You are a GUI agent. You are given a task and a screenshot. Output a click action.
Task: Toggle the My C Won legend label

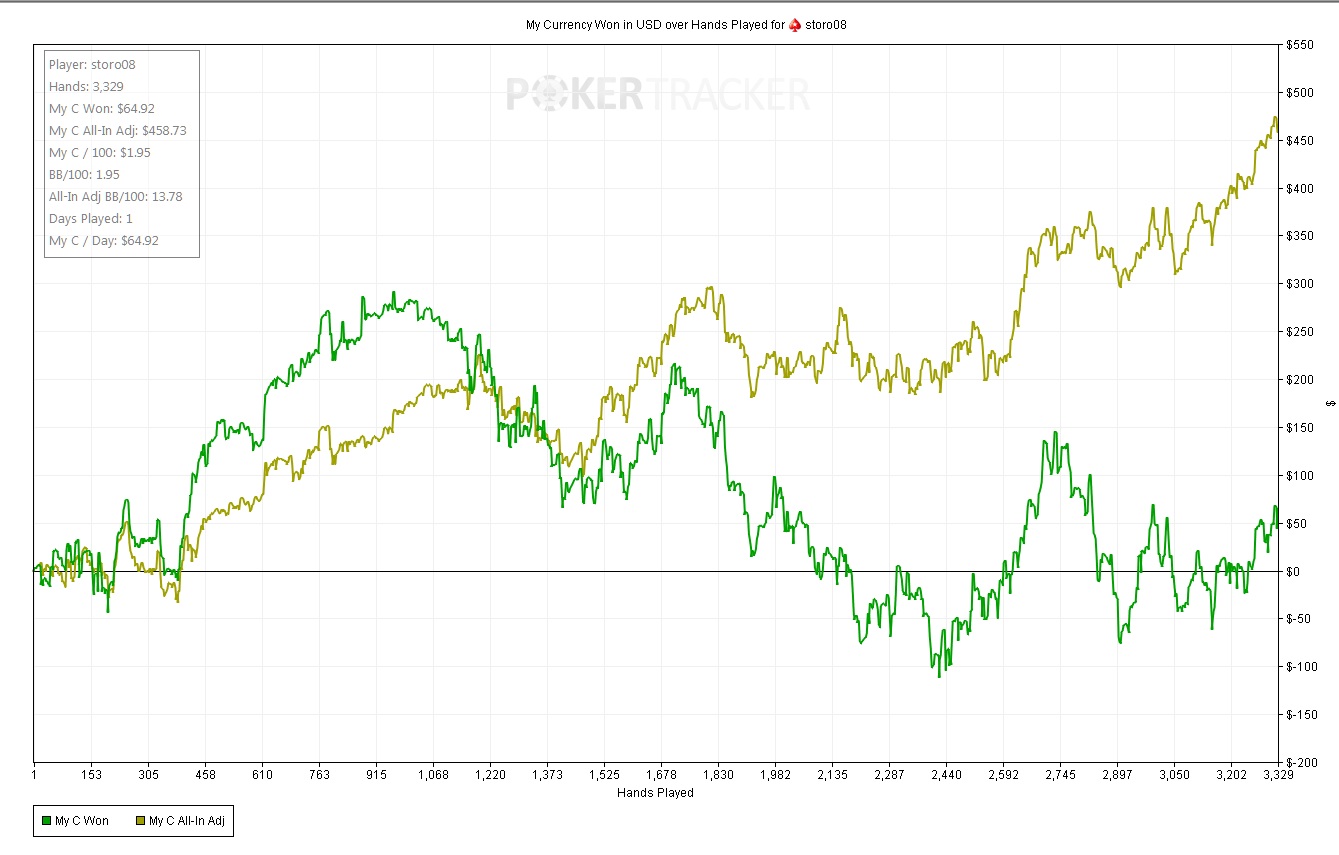pos(80,821)
